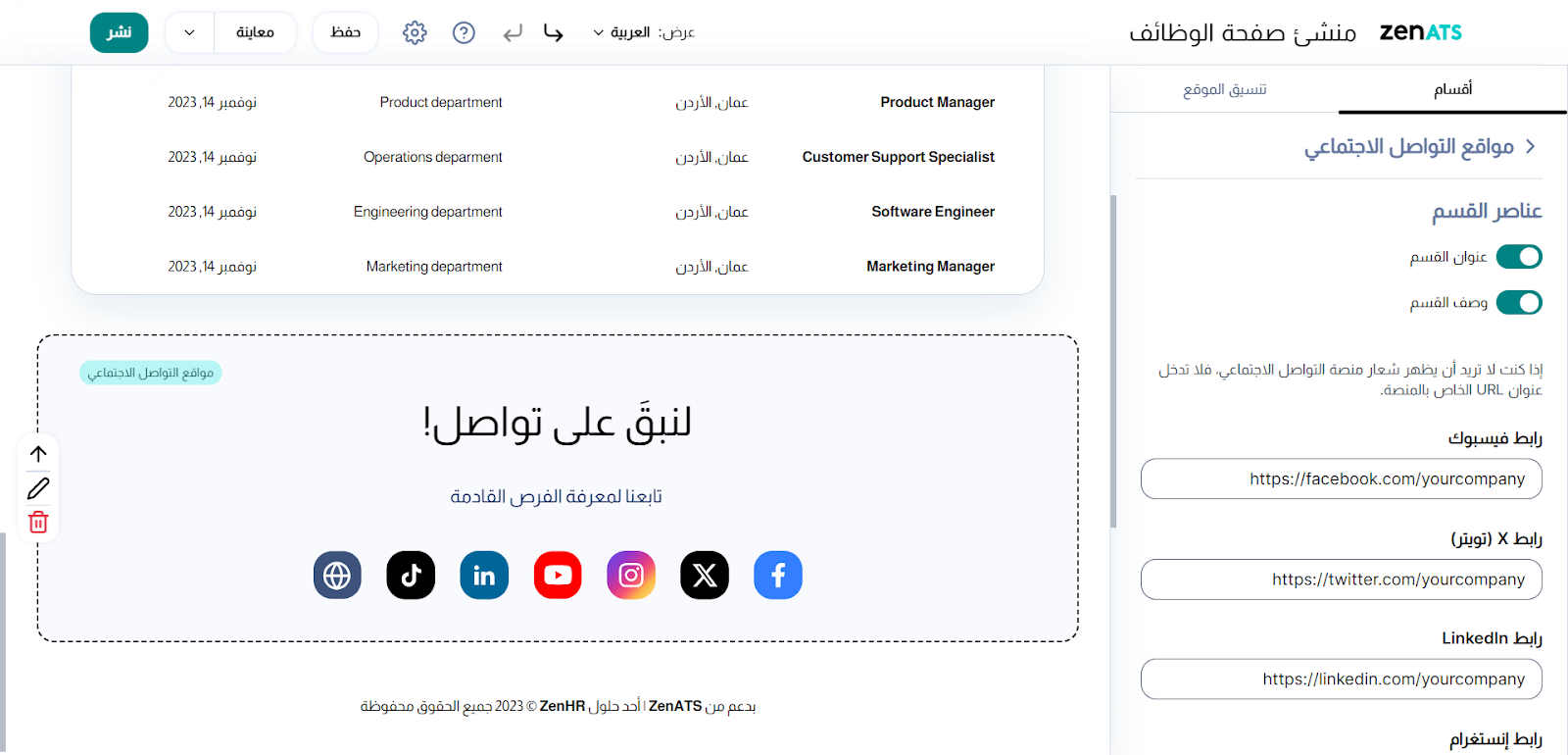Click the Facebook link input field
Image resolution: width=1568 pixels, height=755 pixels.
click(x=1341, y=479)
